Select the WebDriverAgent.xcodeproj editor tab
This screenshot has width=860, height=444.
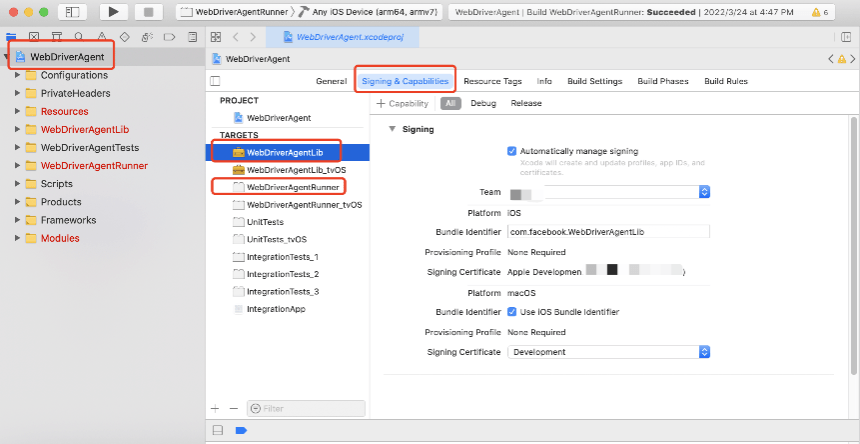pos(343,37)
